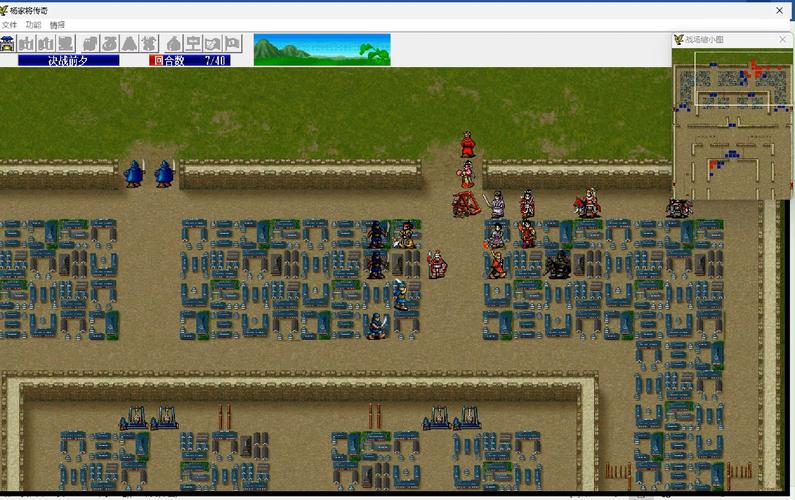Select the leftmost blue soldier at the wall gap
The height and width of the screenshot is (500, 795).
pos(134,174)
